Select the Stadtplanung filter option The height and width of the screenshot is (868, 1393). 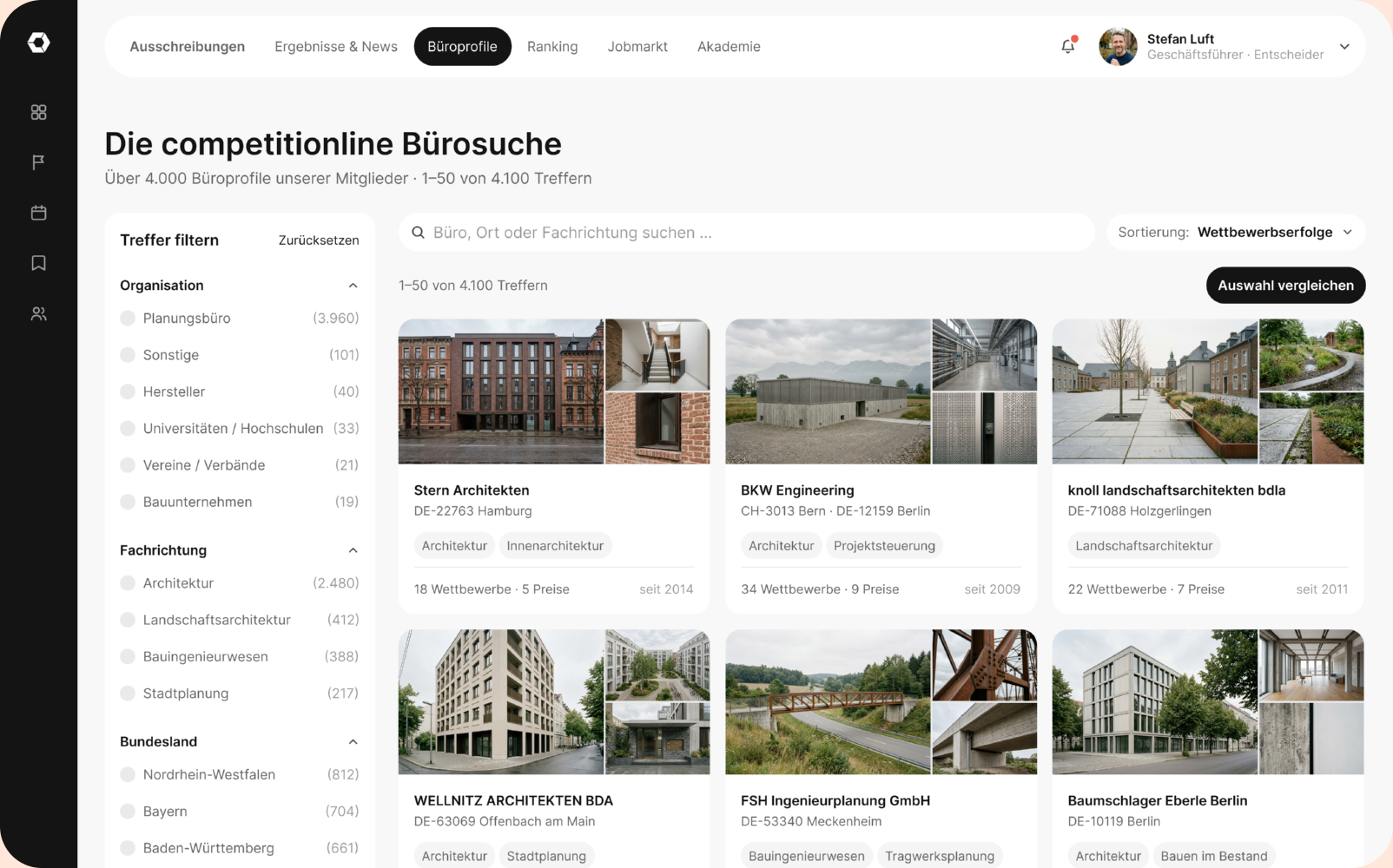point(240,694)
